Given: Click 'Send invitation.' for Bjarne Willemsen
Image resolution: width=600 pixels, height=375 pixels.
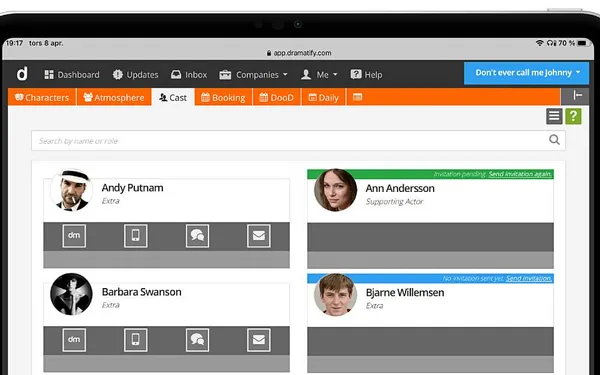Looking at the screenshot, I should click(x=529, y=278).
